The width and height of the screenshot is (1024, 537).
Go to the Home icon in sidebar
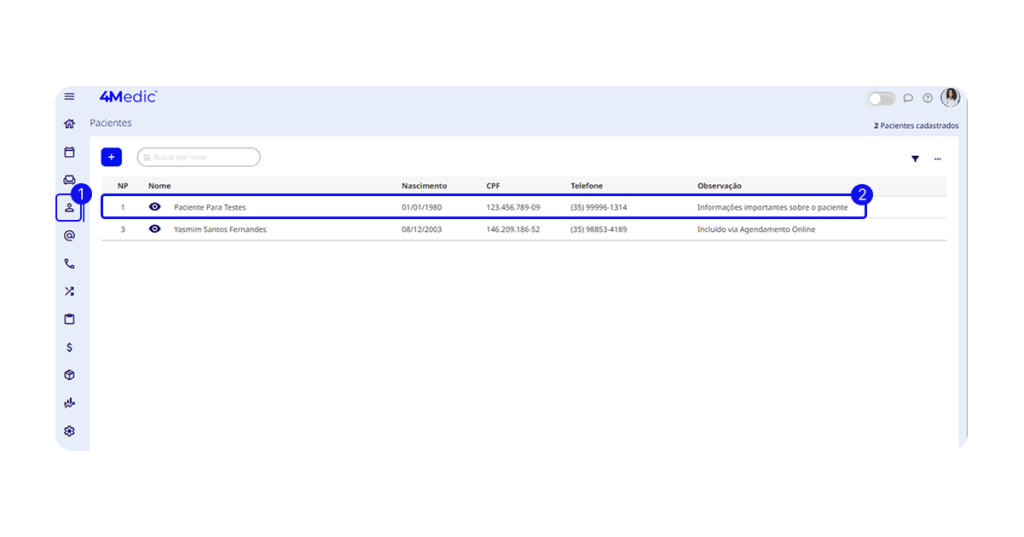[x=69, y=124]
